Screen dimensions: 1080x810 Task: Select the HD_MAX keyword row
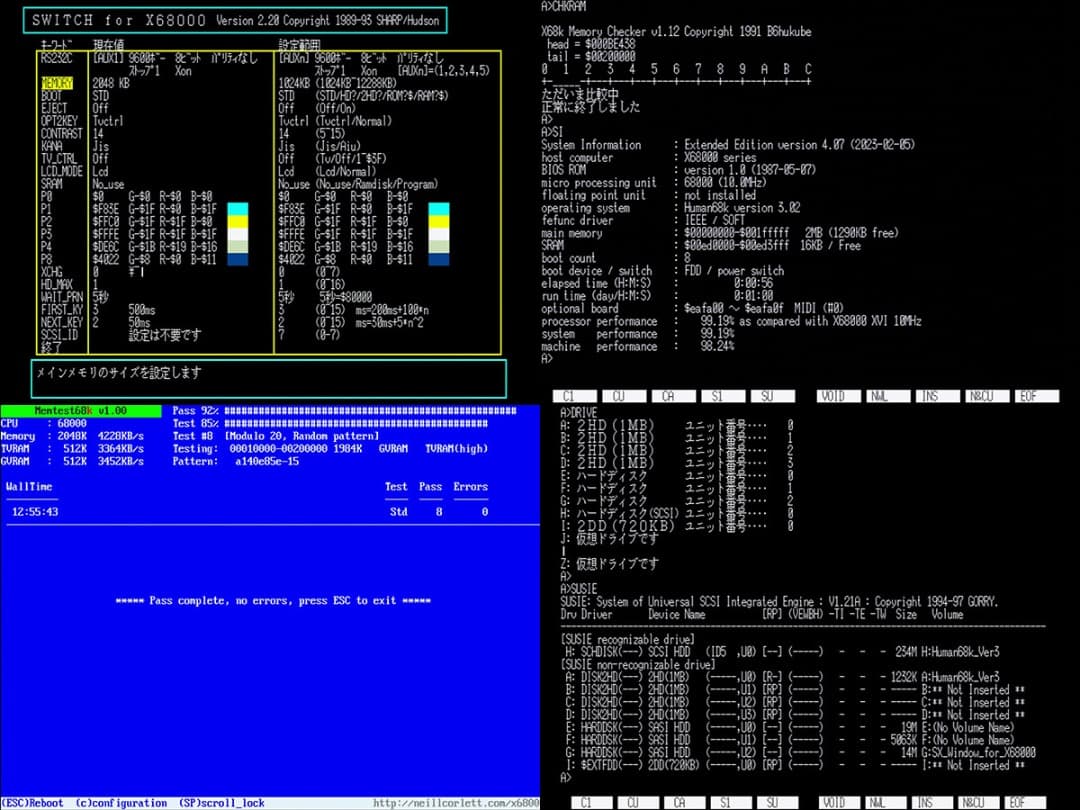(56, 284)
